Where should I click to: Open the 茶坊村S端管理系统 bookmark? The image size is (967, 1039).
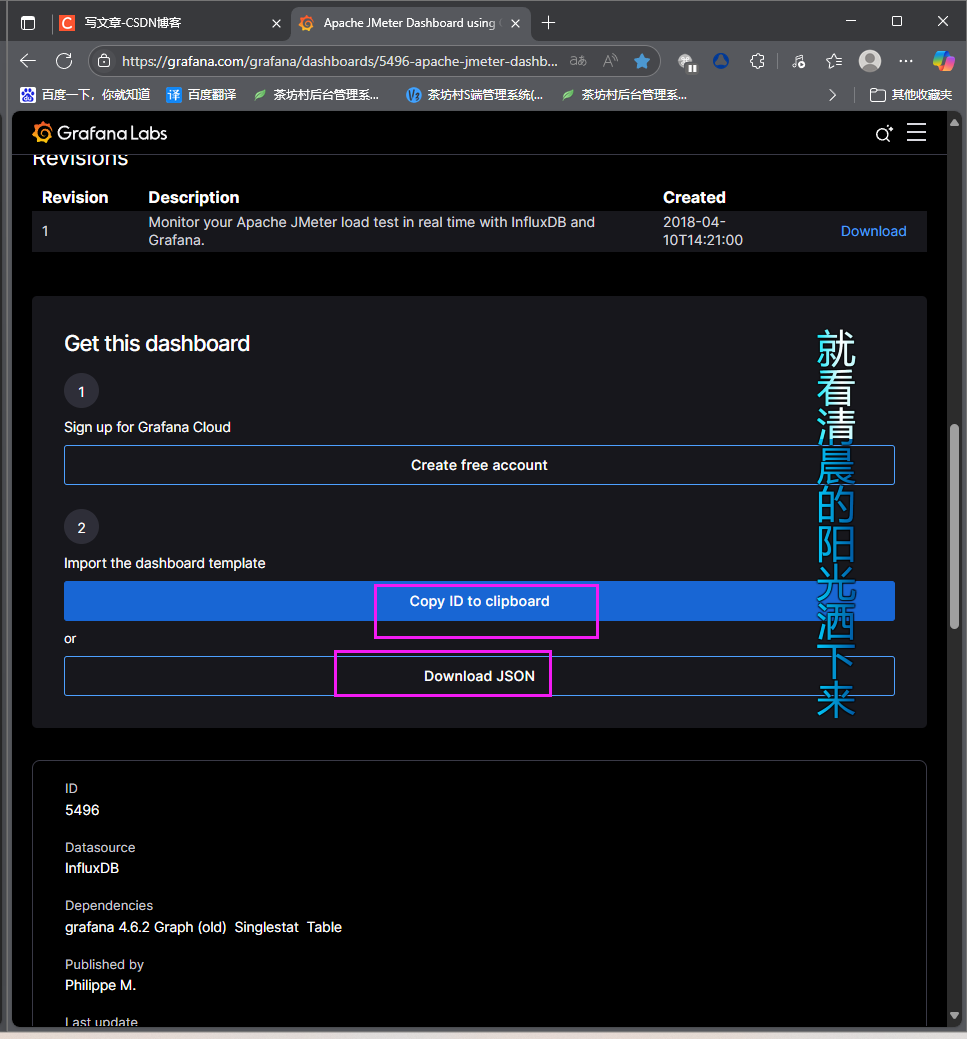tap(475, 95)
